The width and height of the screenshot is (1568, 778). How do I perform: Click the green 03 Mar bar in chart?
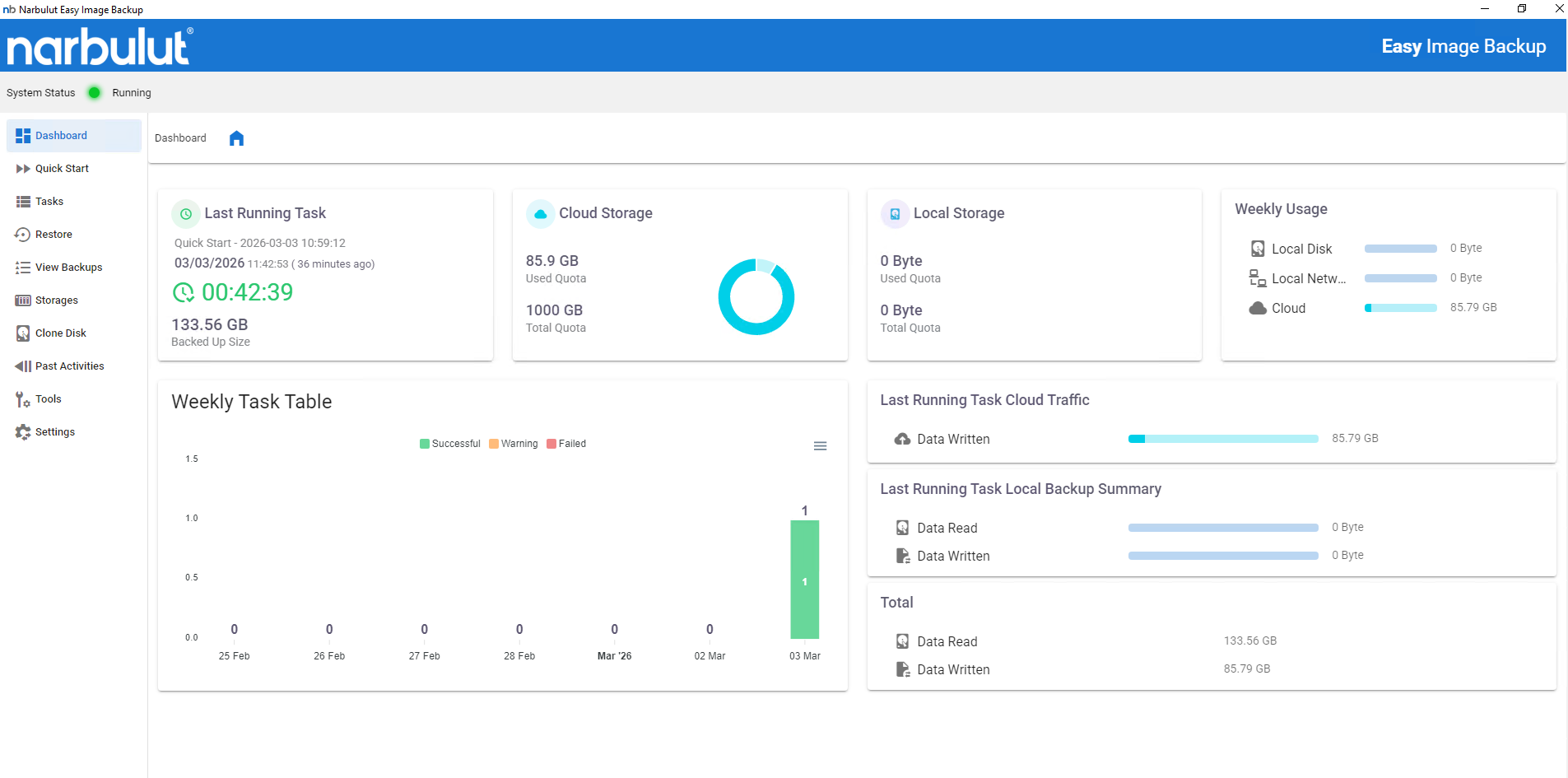(x=804, y=580)
